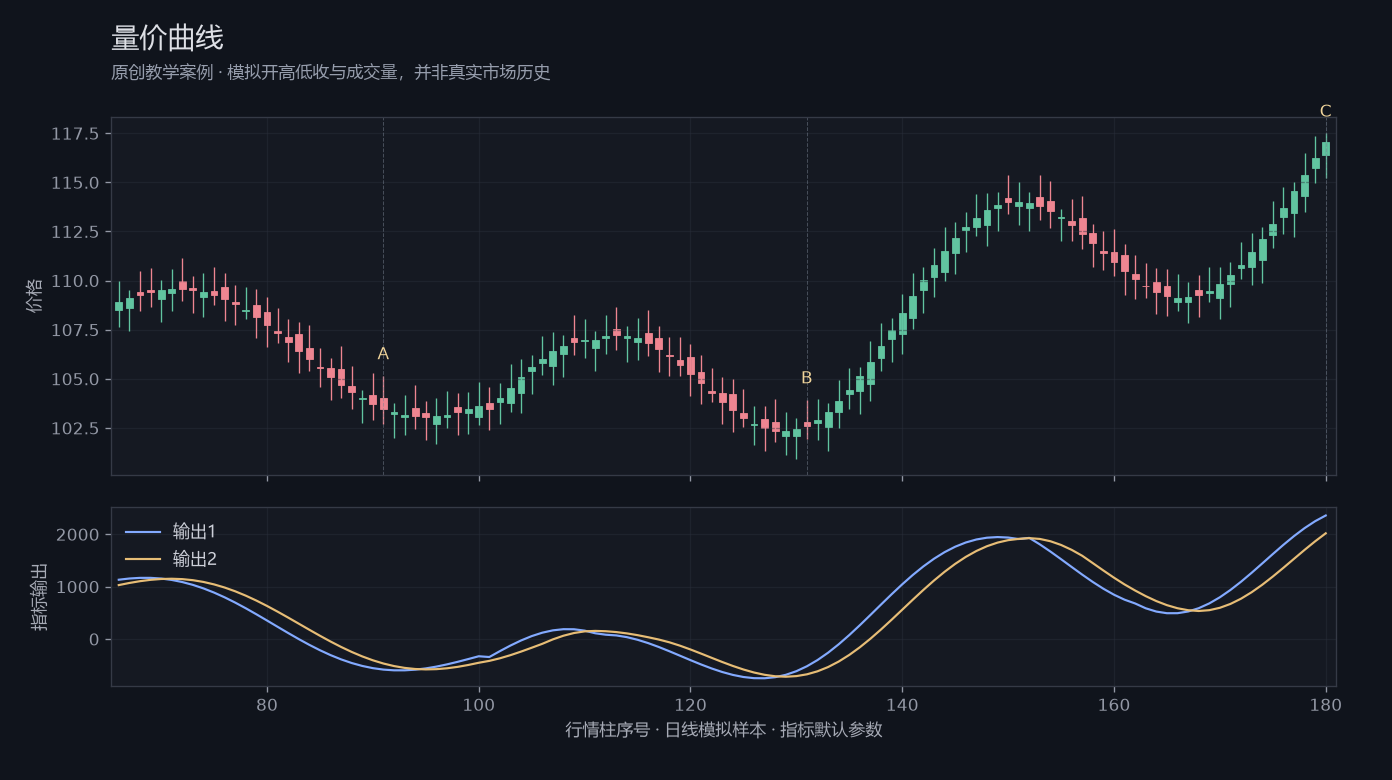The image size is (1392, 780).
Task: Click the blue 输出1 legend line swatch
Action: (x=142, y=532)
